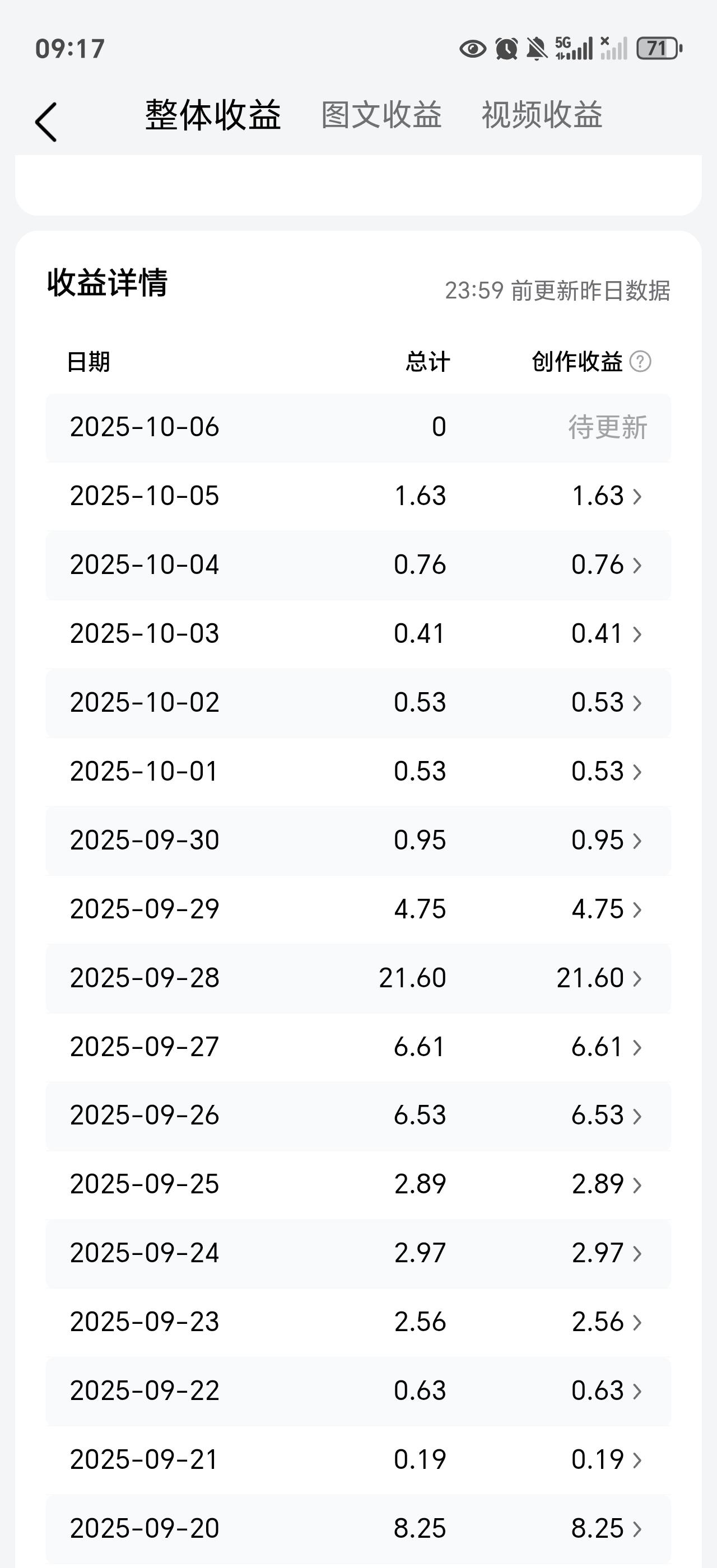Tap the muted bell status icon

(536, 49)
